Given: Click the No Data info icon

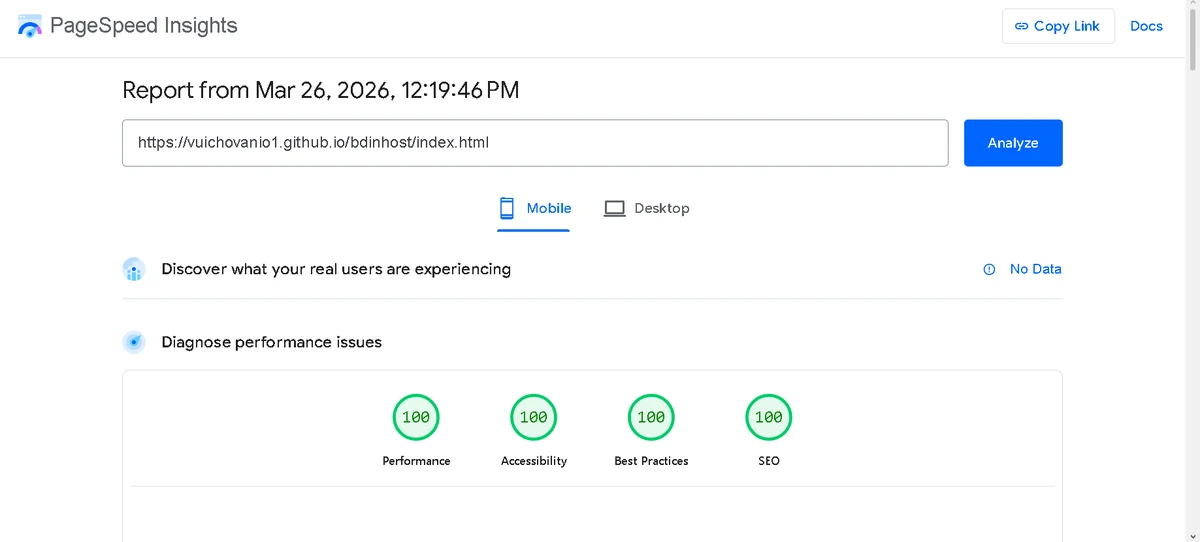Looking at the screenshot, I should tap(989, 269).
